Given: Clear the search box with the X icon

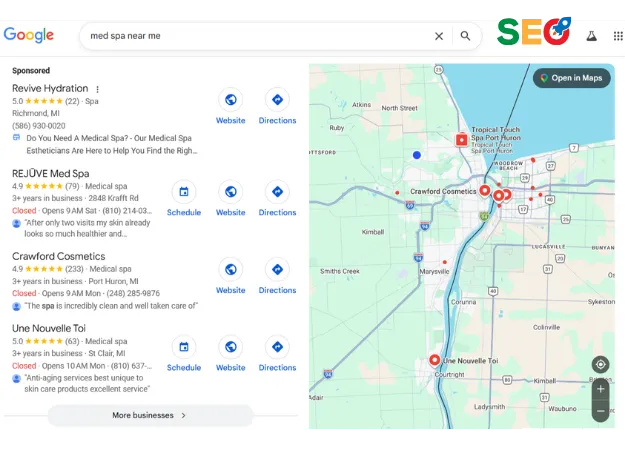Looking at the screenshot, I should point(439,36).
